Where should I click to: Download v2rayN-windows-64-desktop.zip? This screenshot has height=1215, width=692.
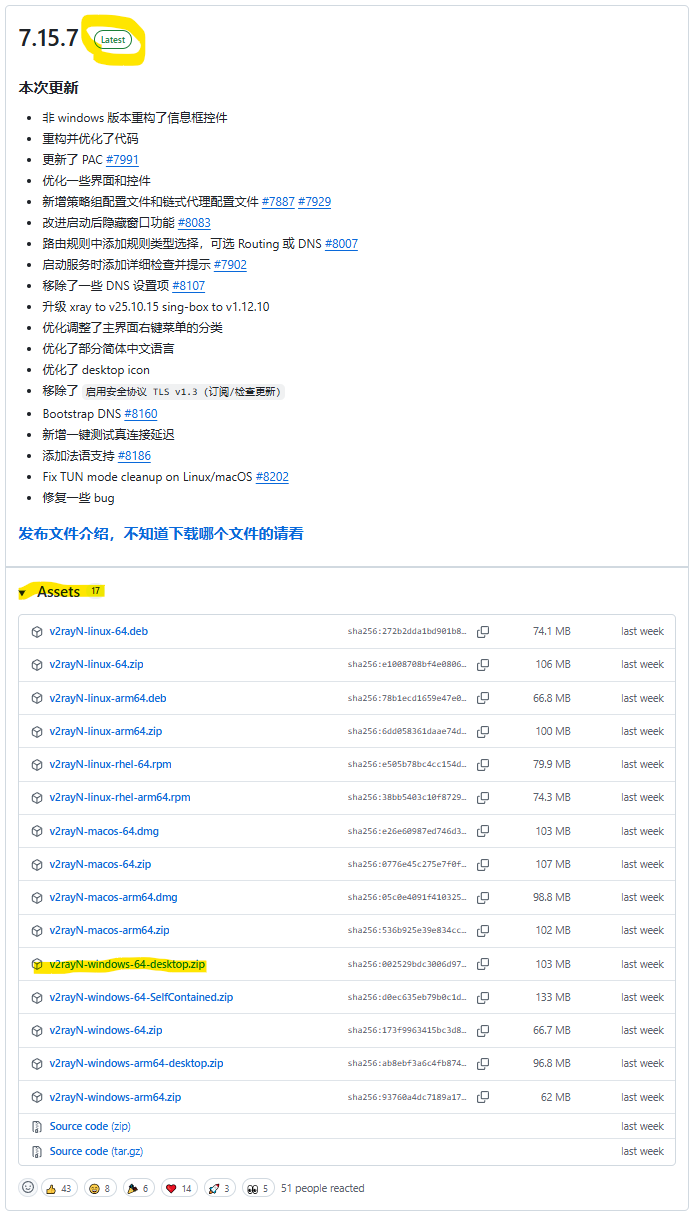tap(127, 965)
